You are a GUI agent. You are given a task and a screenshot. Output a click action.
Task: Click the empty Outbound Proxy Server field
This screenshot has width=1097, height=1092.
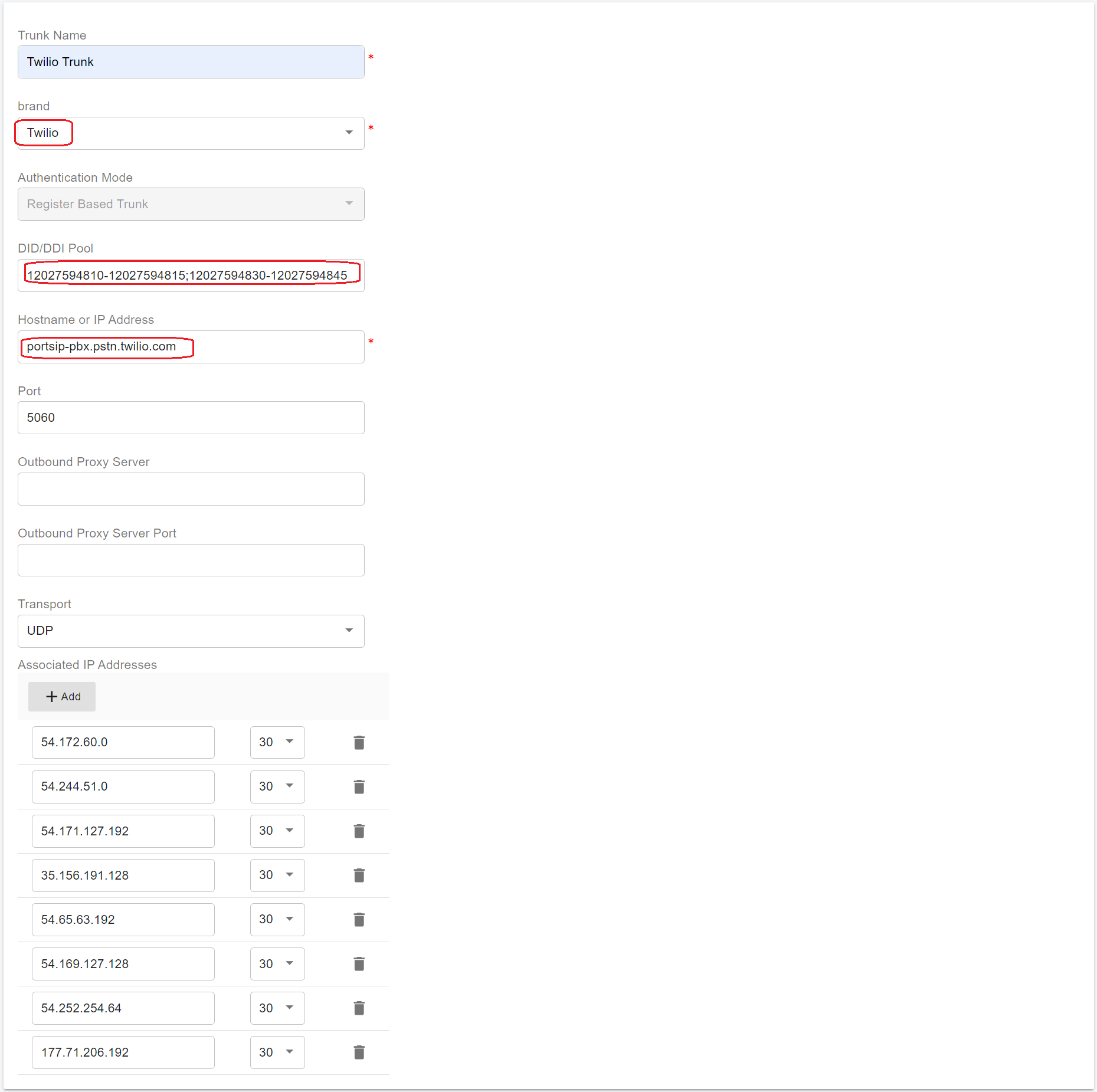pyautogui.click(x=191, y=488)
